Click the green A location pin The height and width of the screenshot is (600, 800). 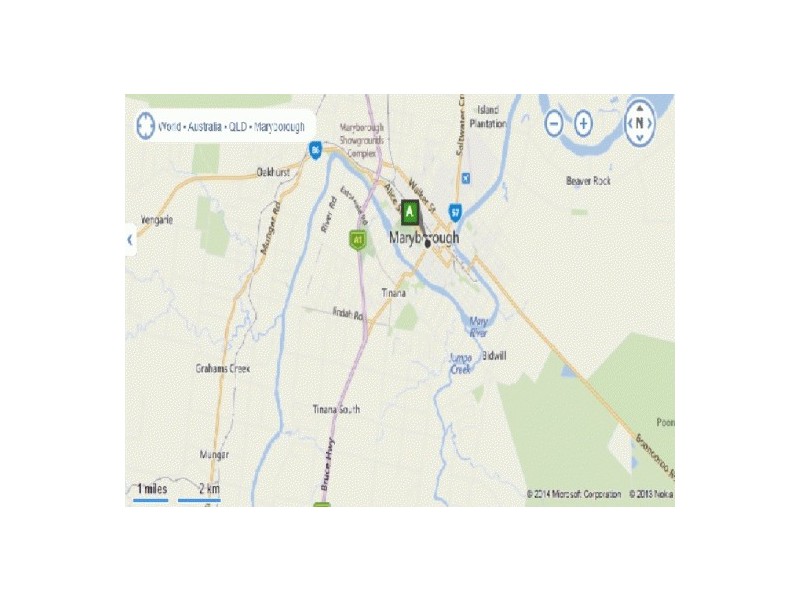click(410, 212)
